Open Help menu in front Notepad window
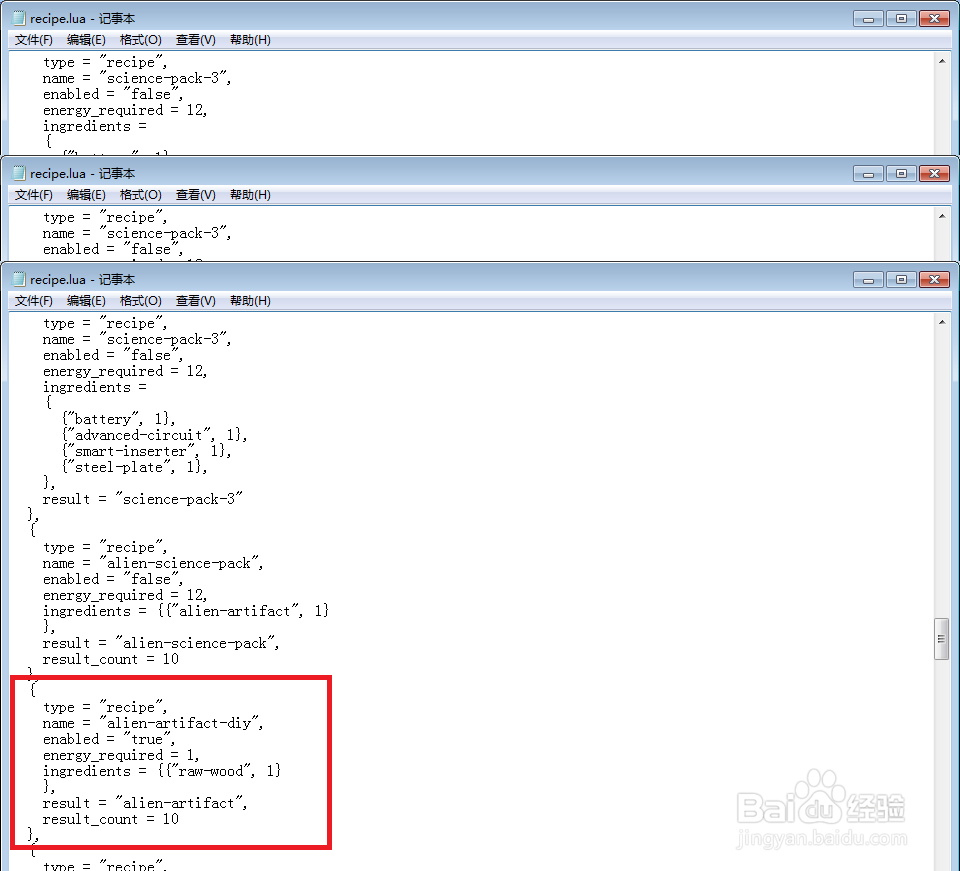Screen dimensions: 960x871 [x=250, y=301]
